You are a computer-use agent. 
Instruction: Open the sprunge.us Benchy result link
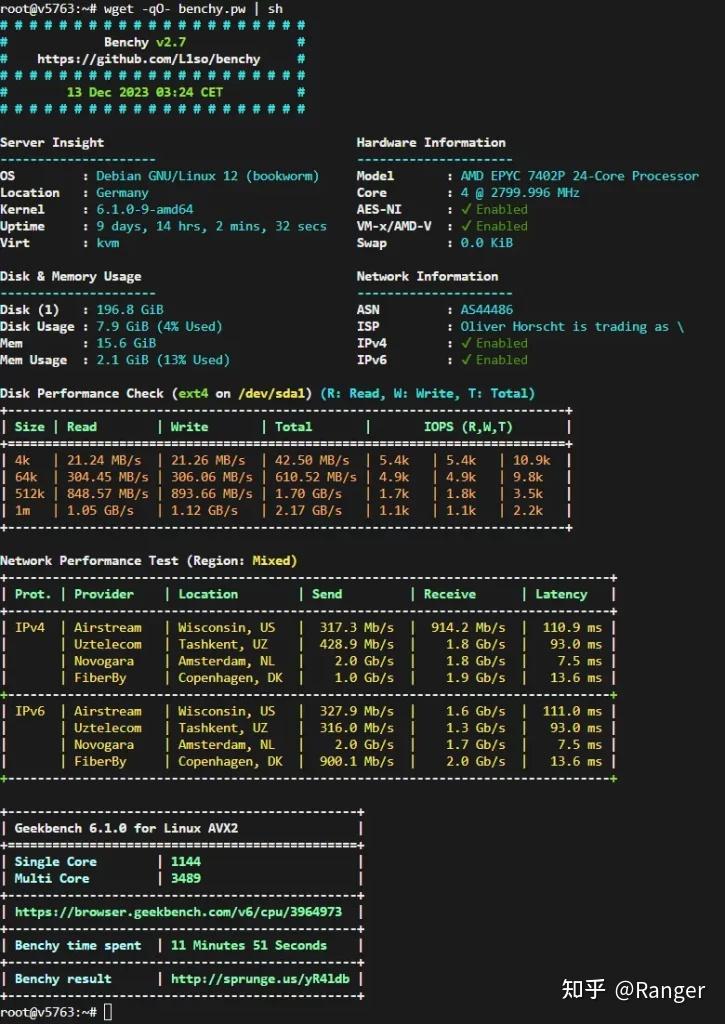pyautogui.click(x=260, y=979)
